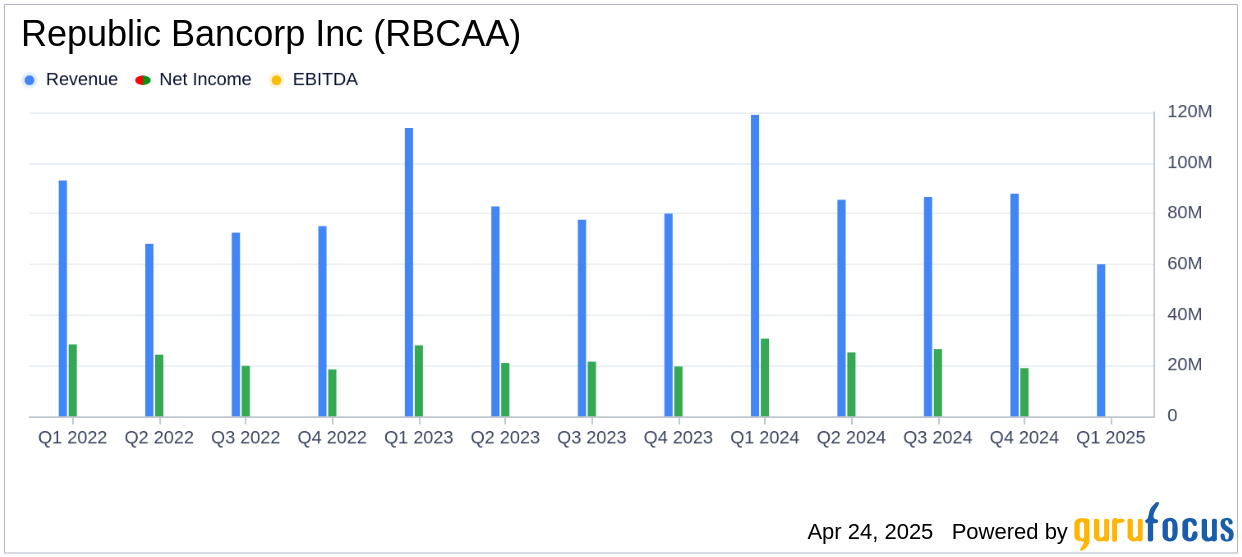Click the 120M y-axis tick label
Viewport: 1242px width, 557px height.
tap(1190, 112)
